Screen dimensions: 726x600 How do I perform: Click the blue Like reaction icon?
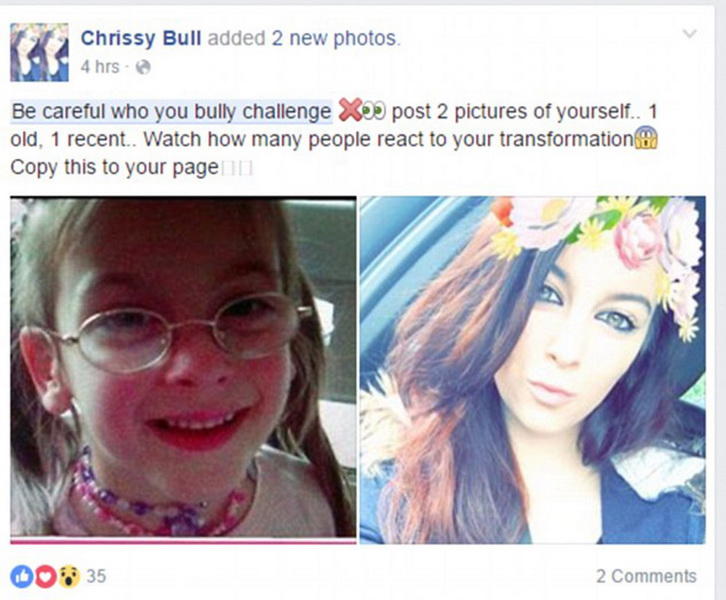(x=21, y=576)
